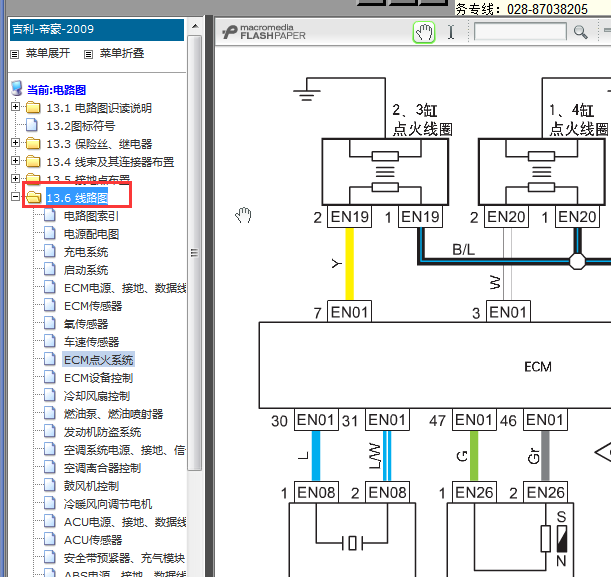Viewport: 611px width, 577px height.
Task: Click the FlashPaper search text field
Action: [x=520, y=32]
